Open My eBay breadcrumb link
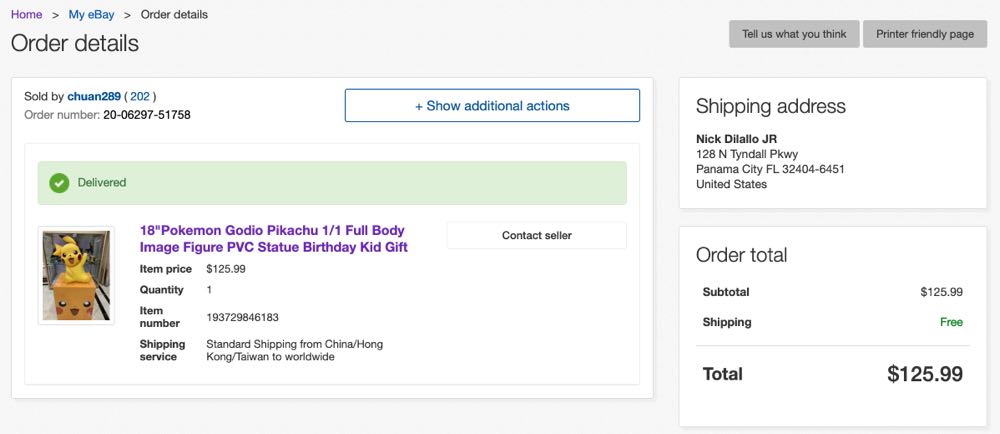Screen dimensions: 1000x434 pyautogui.click(x=91, y=15)
